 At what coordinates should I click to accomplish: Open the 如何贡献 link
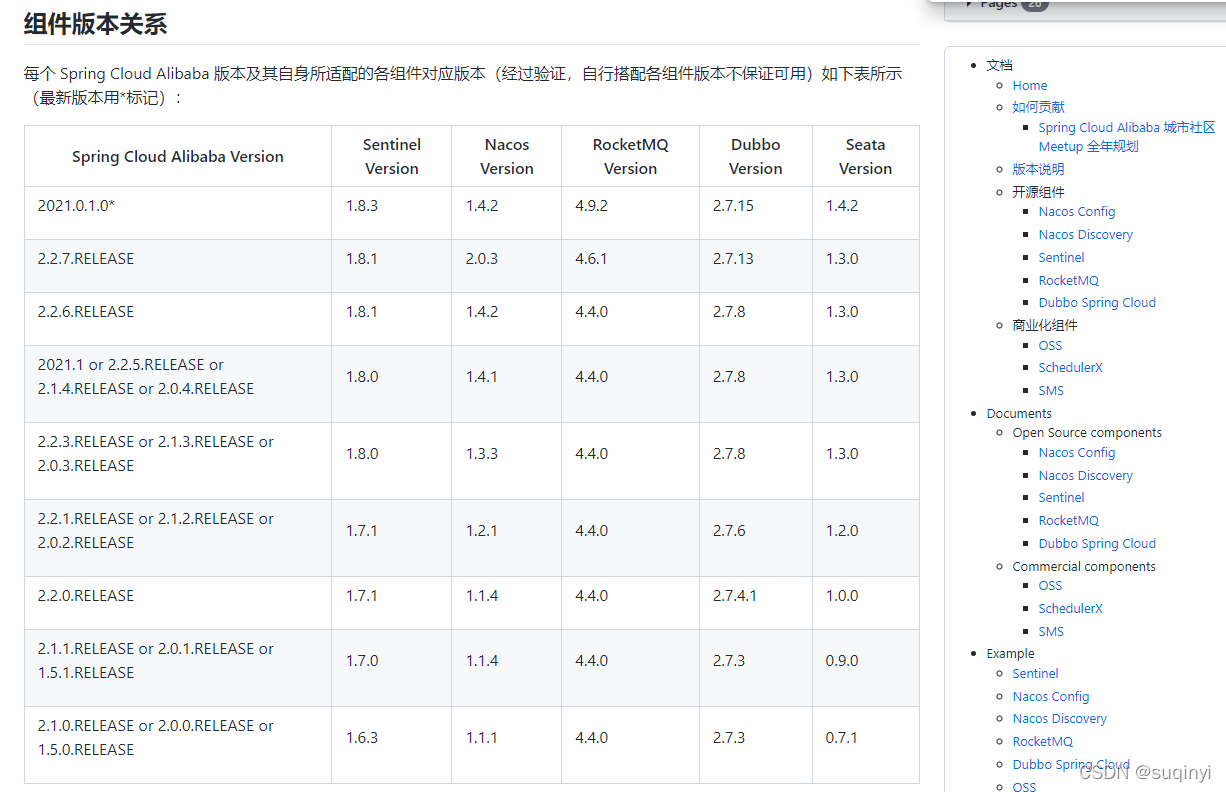pyautogui.click(x=1038, y=107)
